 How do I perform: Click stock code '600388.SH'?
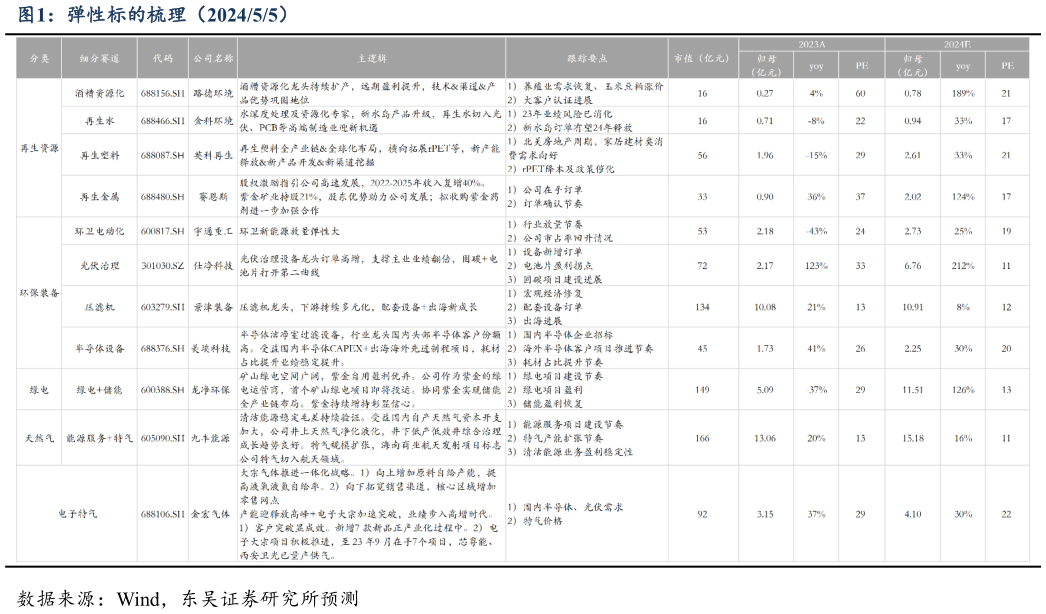[162, 390]
